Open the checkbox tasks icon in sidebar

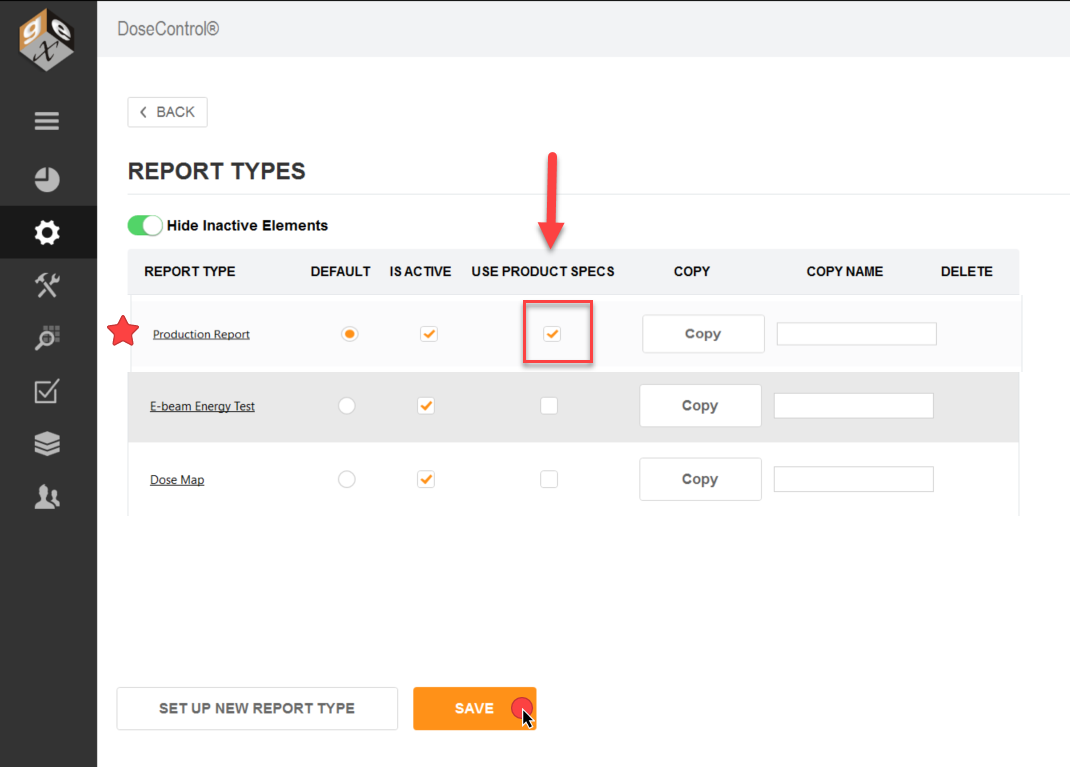tap(46, 391)
